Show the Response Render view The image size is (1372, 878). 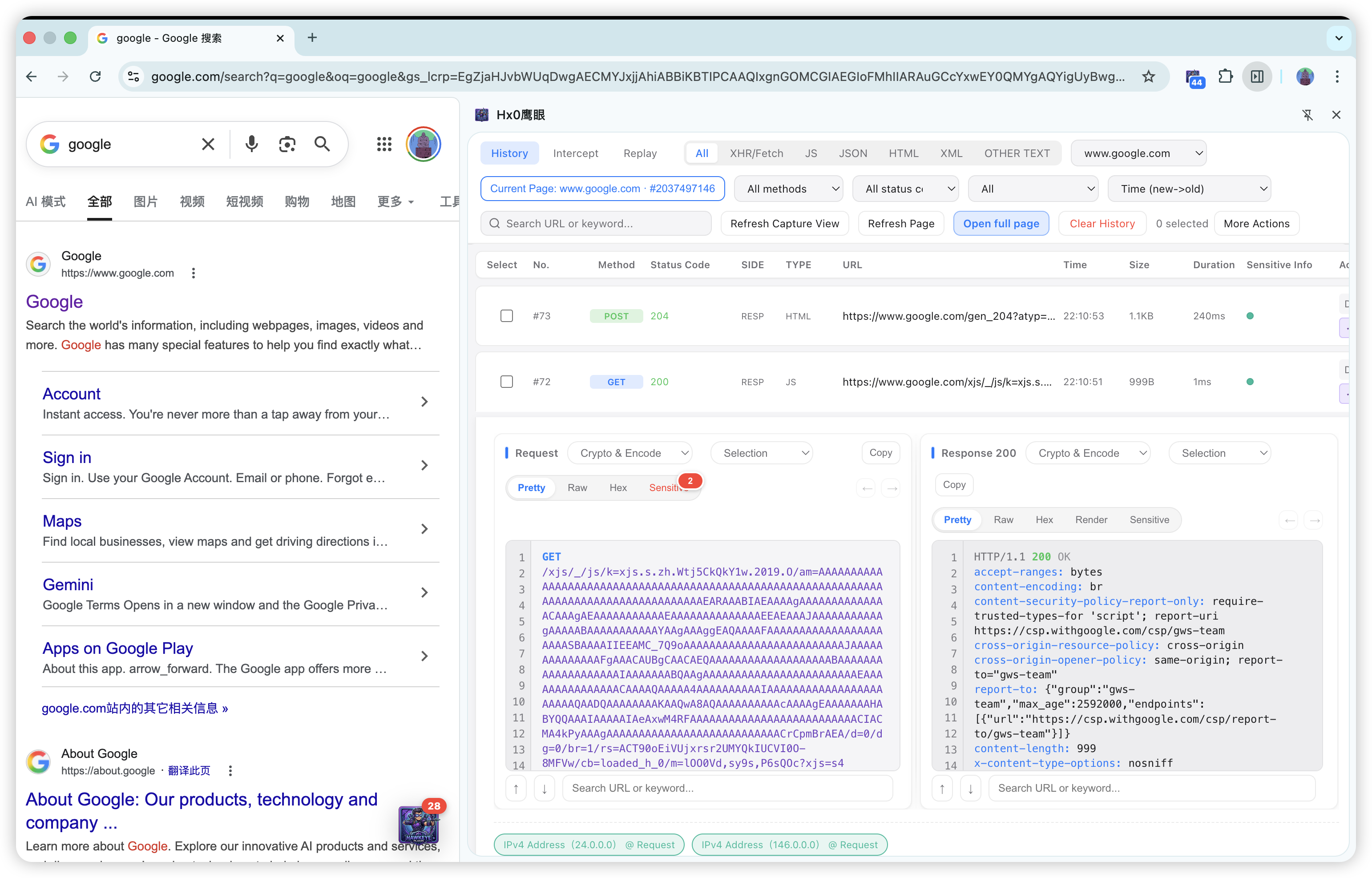[1091, 520]
